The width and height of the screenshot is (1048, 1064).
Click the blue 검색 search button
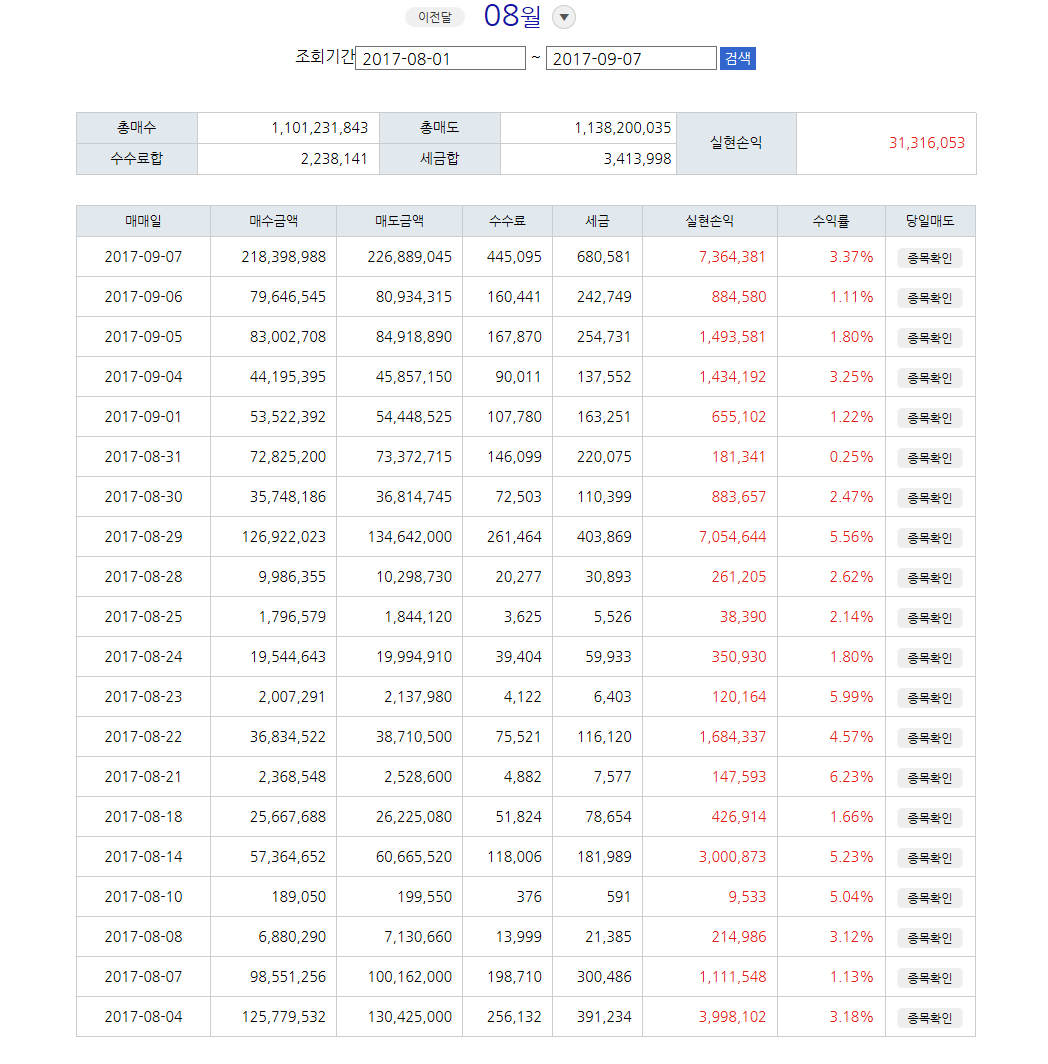[738, 58]
